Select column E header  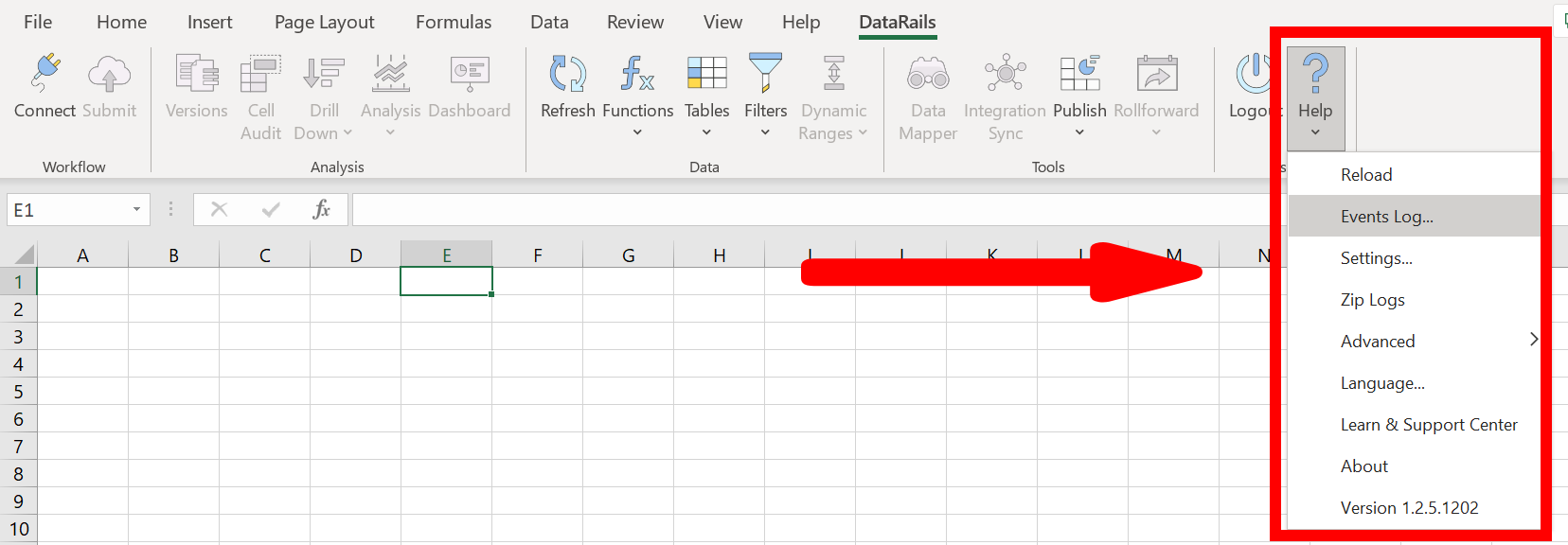pos(446,255)
